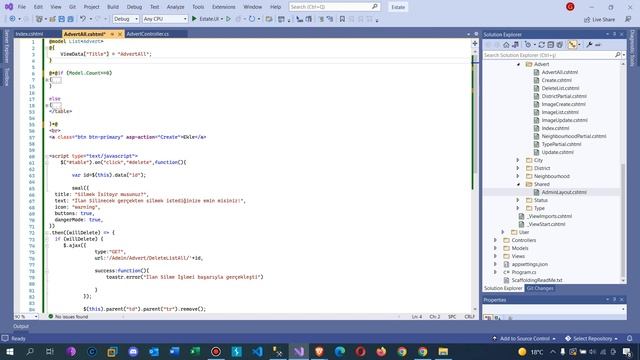The image size is (640, 360).
Task: Click the search magnifier in Solution Explorer
Action: [x=618, y=55]
